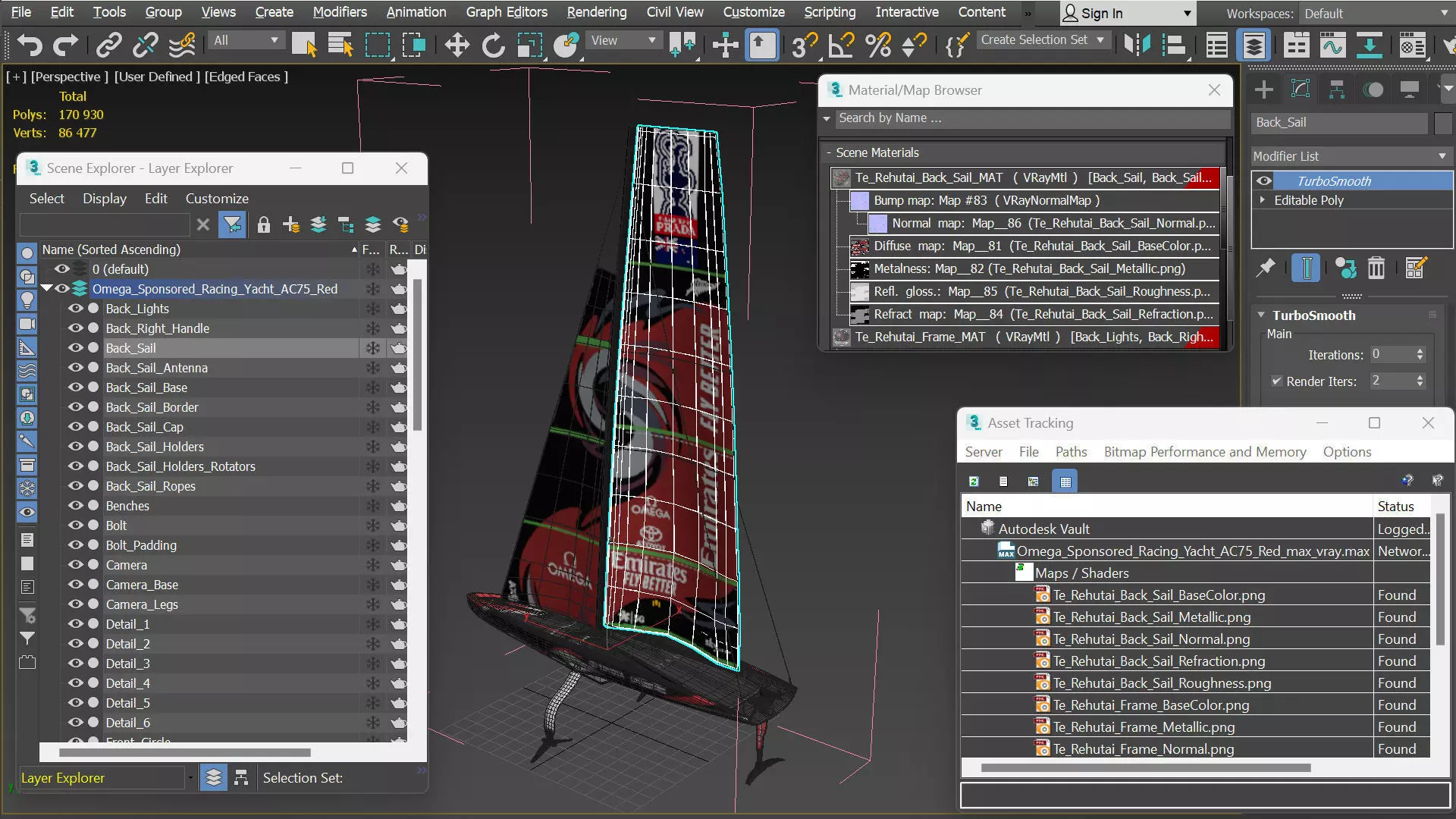Choose the Select Object tool

pyautogui.click(x=304, y=45)
